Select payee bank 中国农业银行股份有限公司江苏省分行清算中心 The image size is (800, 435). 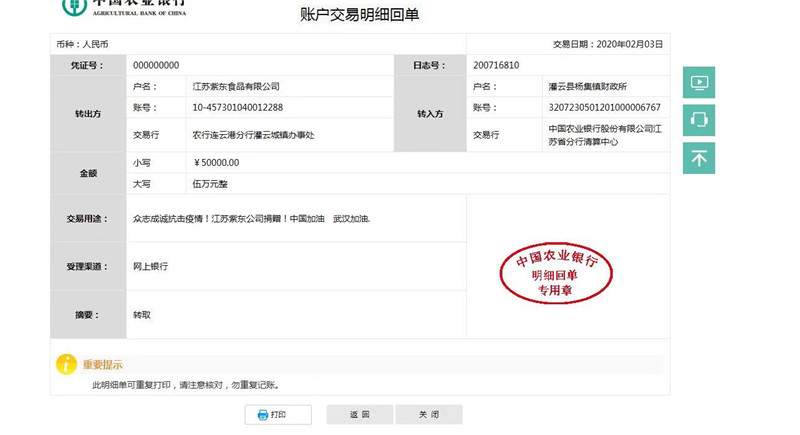pos(605,135)
